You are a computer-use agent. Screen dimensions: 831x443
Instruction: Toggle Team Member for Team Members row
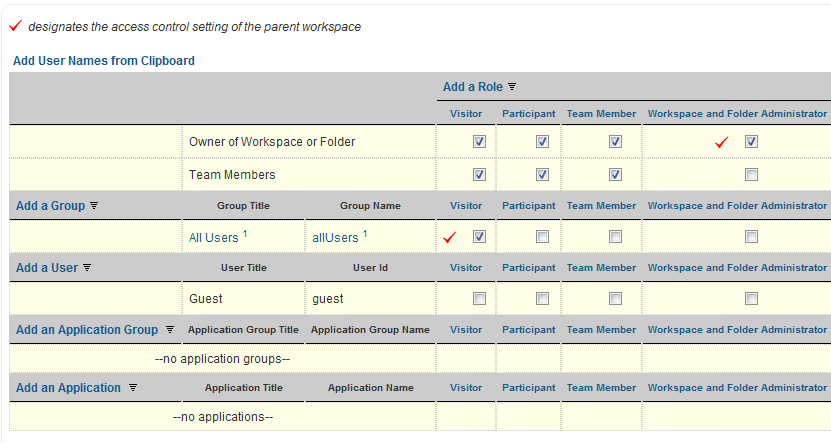point(615,175)
